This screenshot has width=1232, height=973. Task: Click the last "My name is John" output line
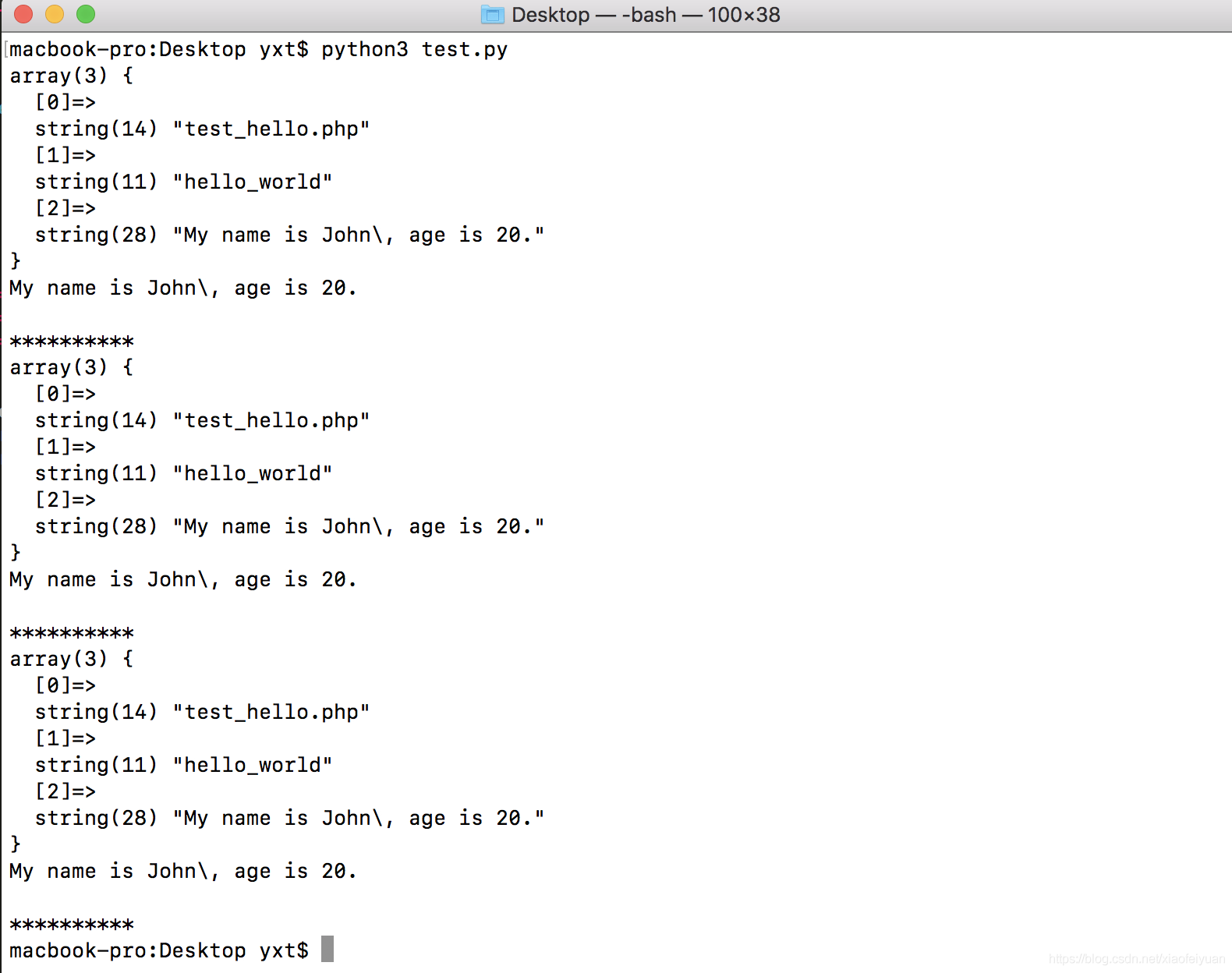182,871
